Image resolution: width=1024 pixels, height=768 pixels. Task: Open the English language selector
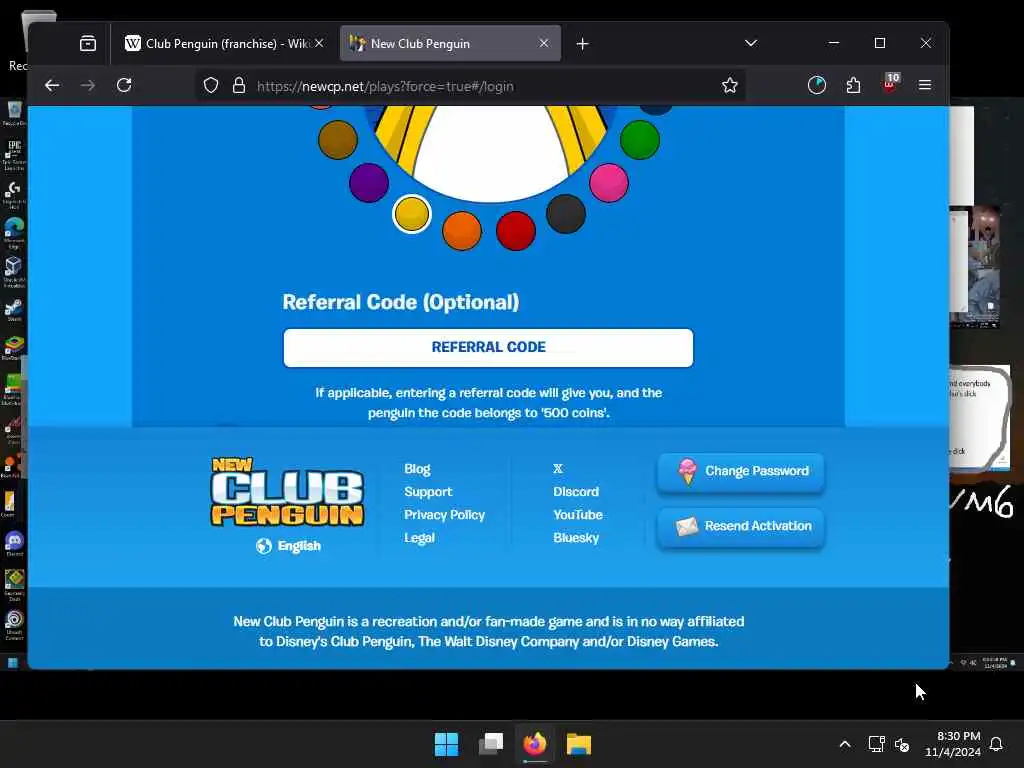coord(288,546)
